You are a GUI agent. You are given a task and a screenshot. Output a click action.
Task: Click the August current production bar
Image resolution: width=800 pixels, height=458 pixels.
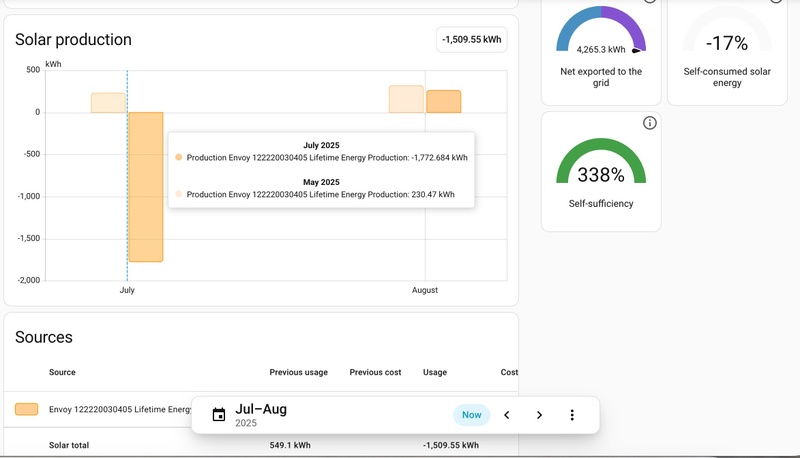[444, 101]
